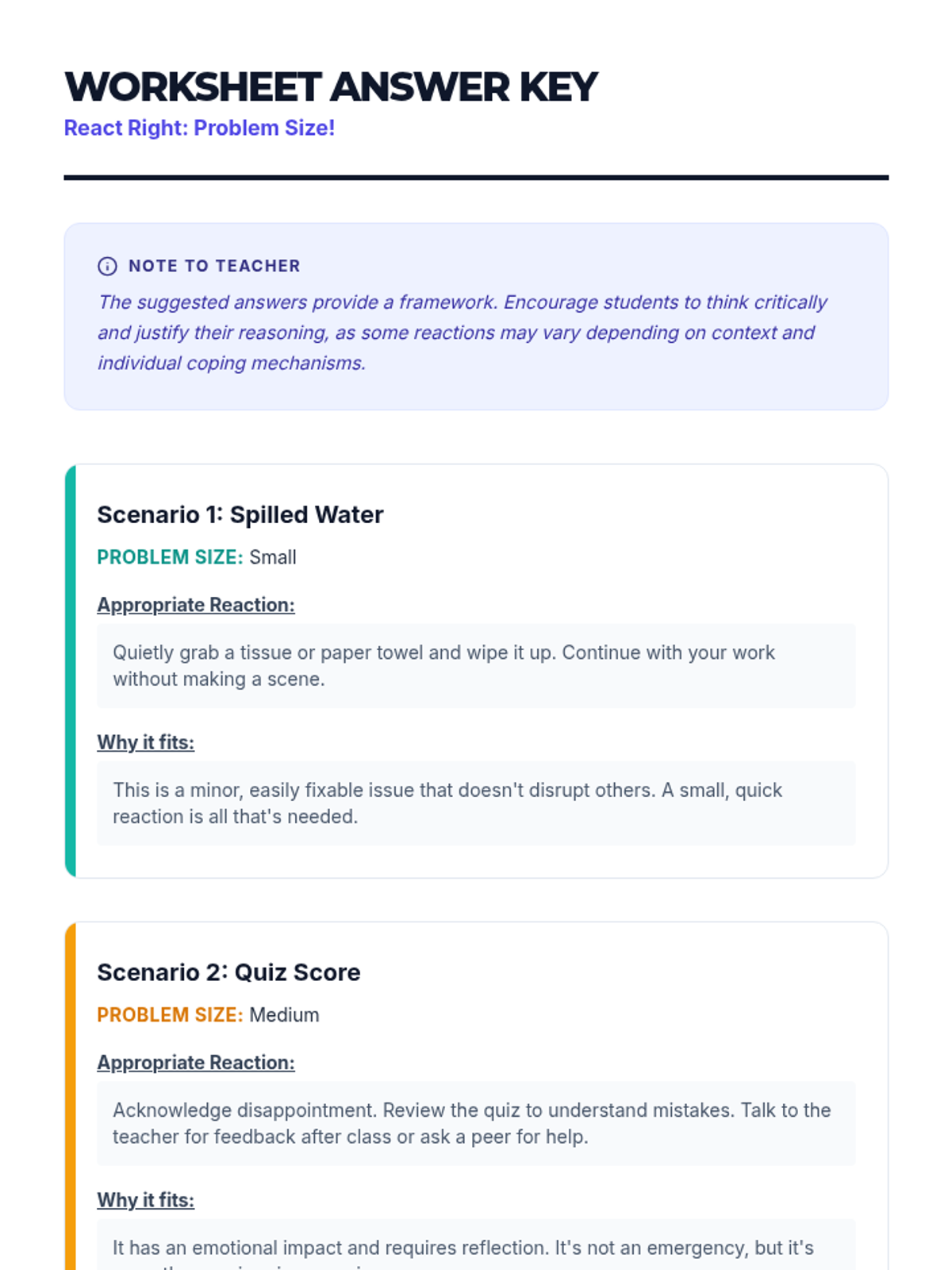Click the orange Problem Size label
The image size is (952, 1270).
(170, 1015)
